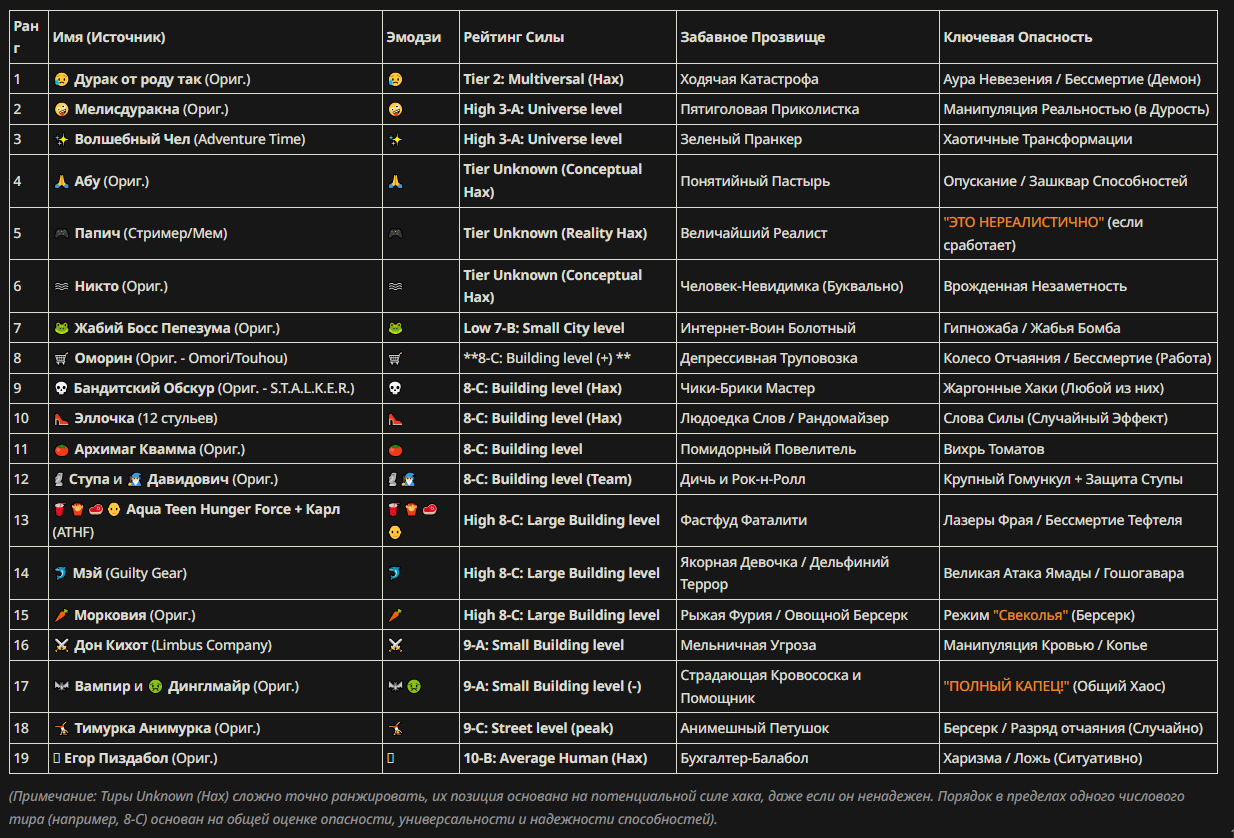Screen dimensions: 1234x838
Task: Click the nickname "Зеленый Пранкер"
Action: [741, 139]
